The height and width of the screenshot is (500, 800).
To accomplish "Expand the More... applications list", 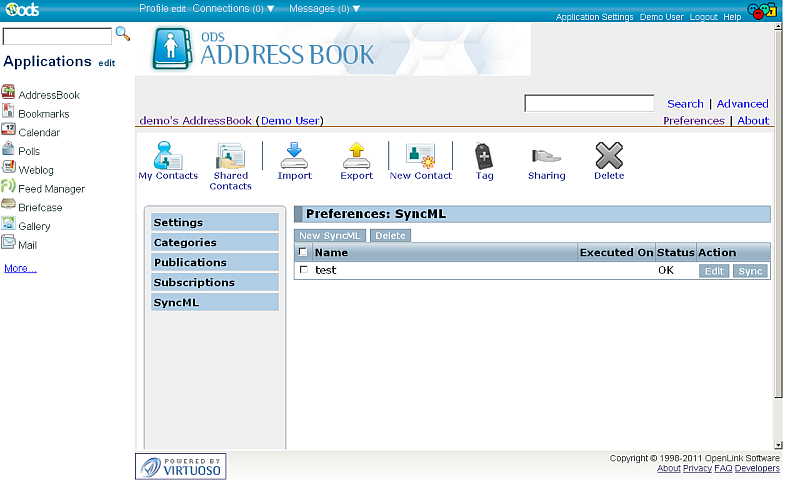I will pos(20,268).
